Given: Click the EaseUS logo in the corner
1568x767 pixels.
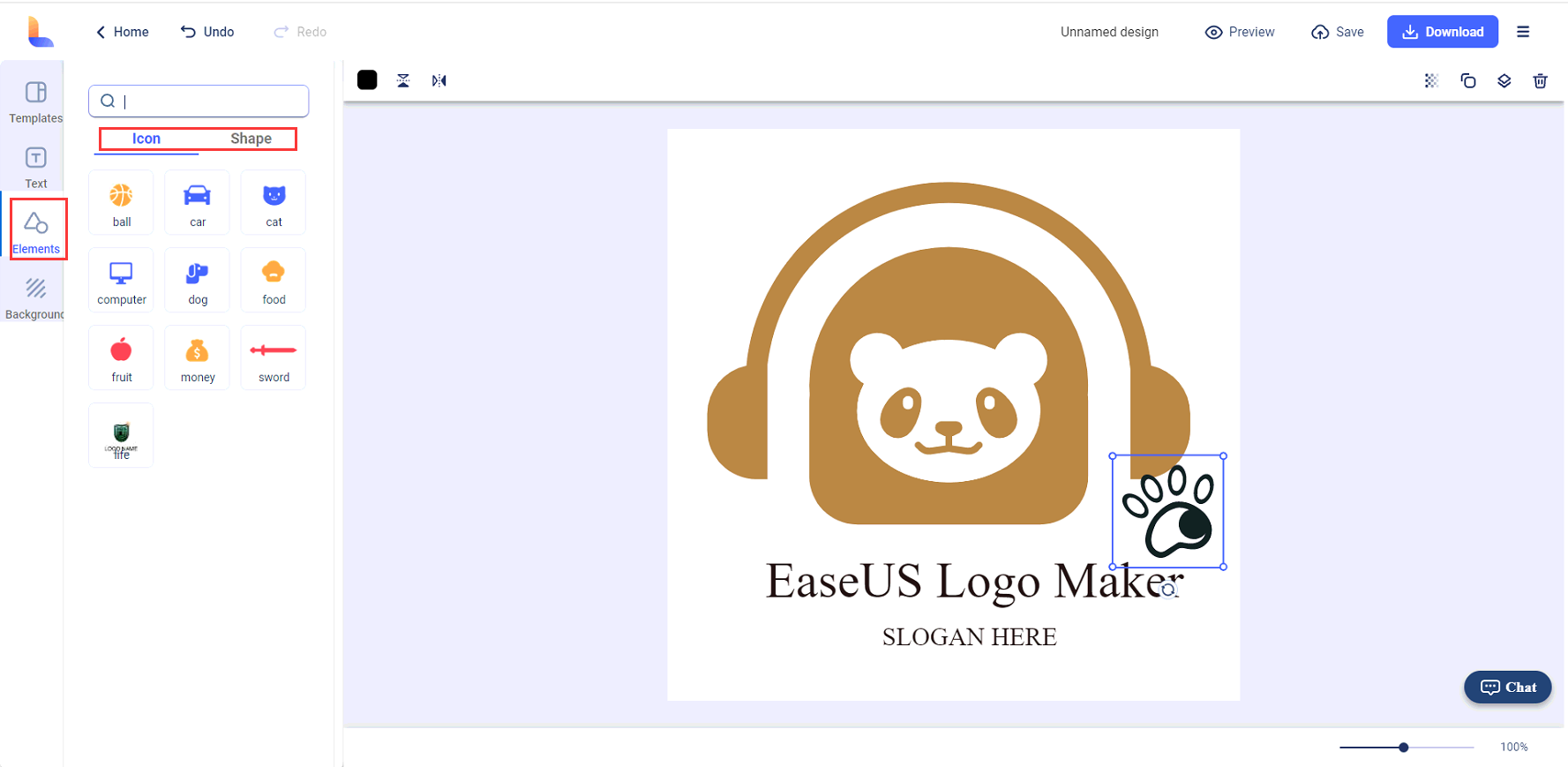Looking at the screenshot, I should point(40,32).
